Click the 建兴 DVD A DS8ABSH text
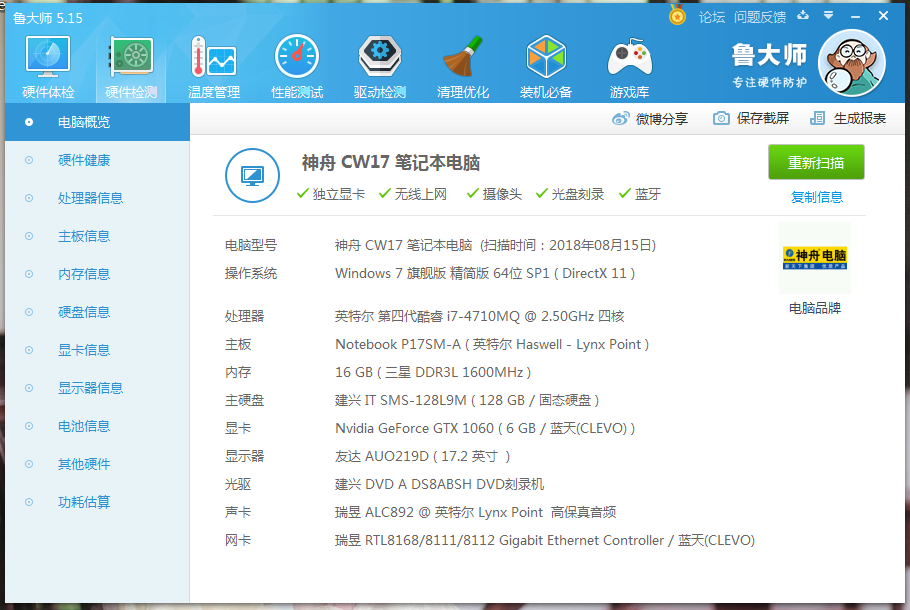This screenshot has height=610, width=910. [439, 484]
